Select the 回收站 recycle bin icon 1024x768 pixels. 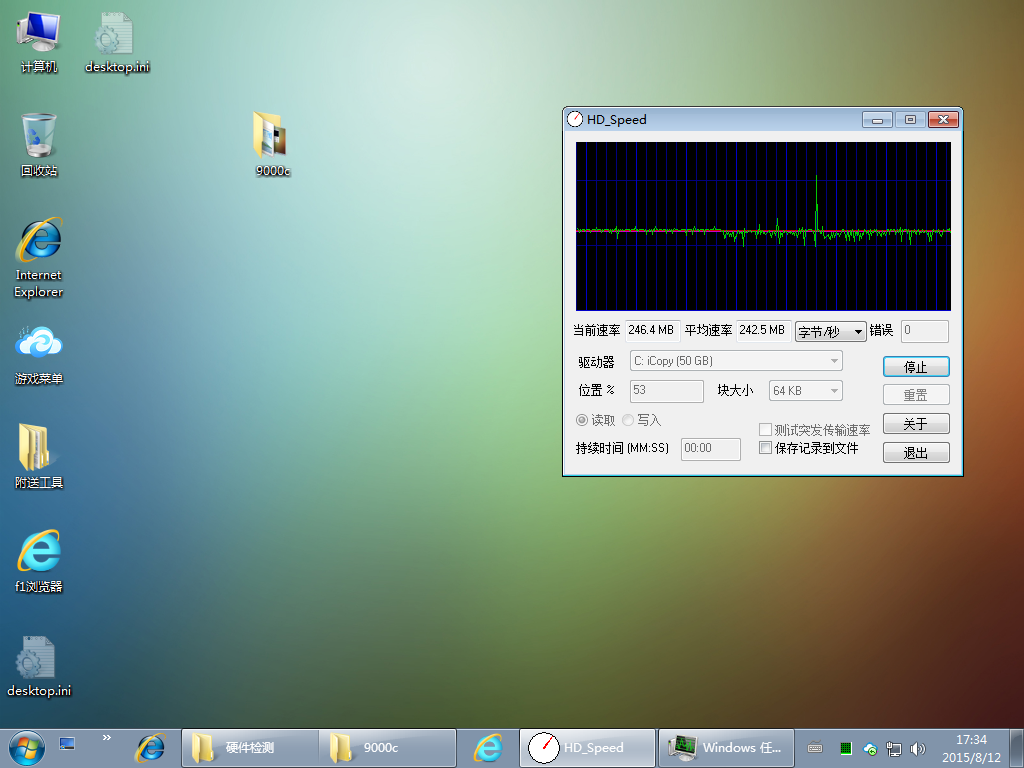(39, 145)
